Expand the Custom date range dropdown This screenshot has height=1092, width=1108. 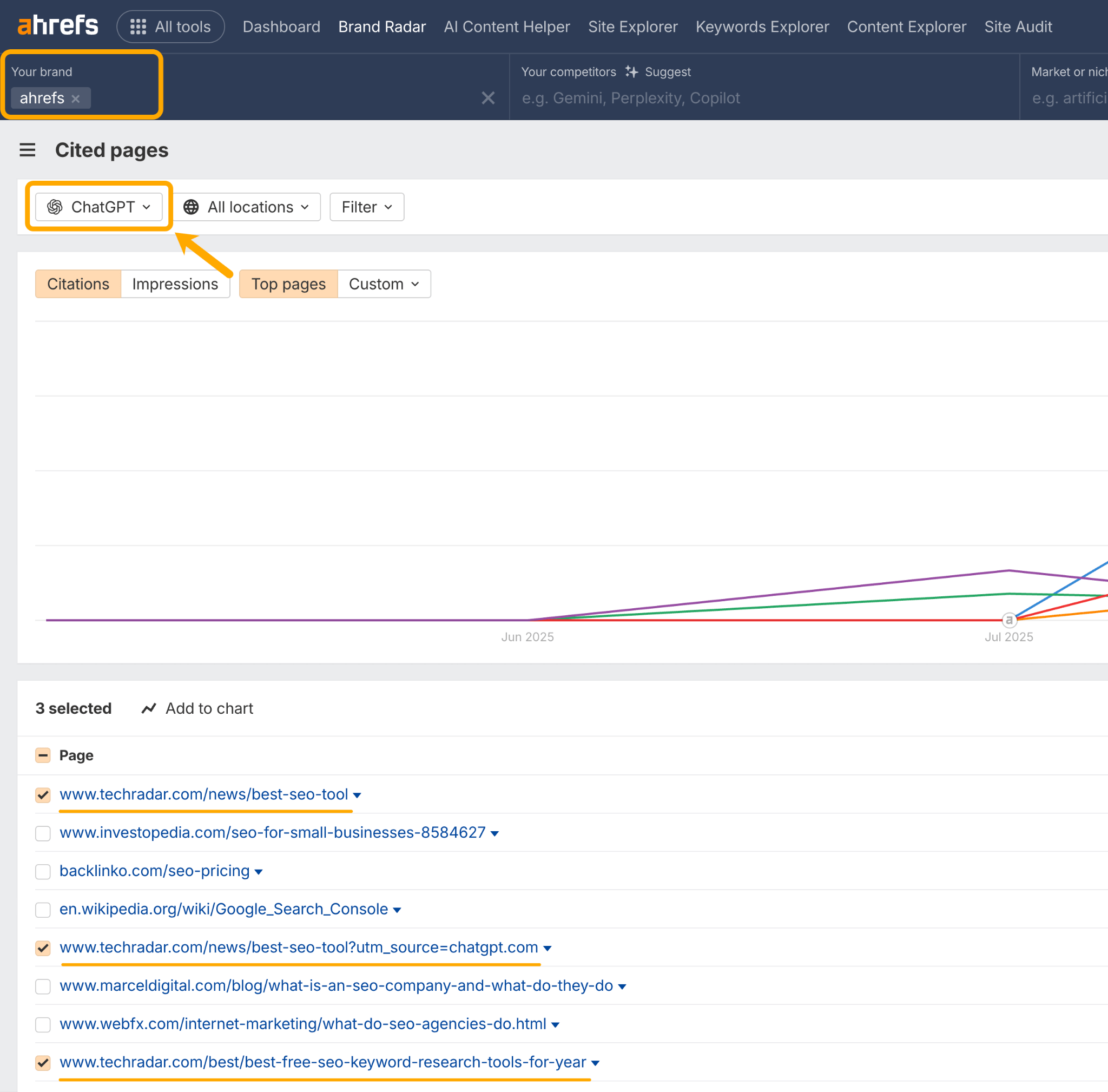[383, 284]
